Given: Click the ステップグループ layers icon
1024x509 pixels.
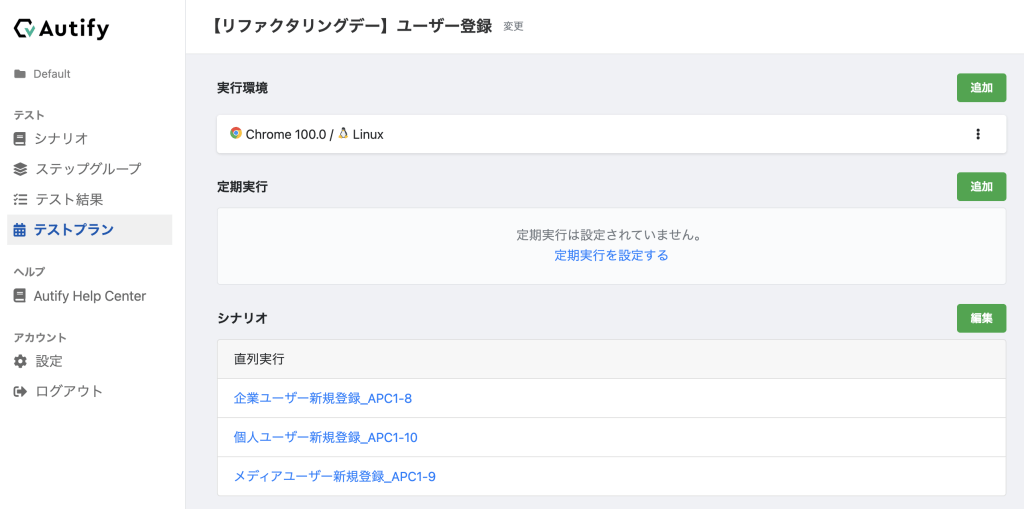Looking at the screenshot, I should pos(20,169).
